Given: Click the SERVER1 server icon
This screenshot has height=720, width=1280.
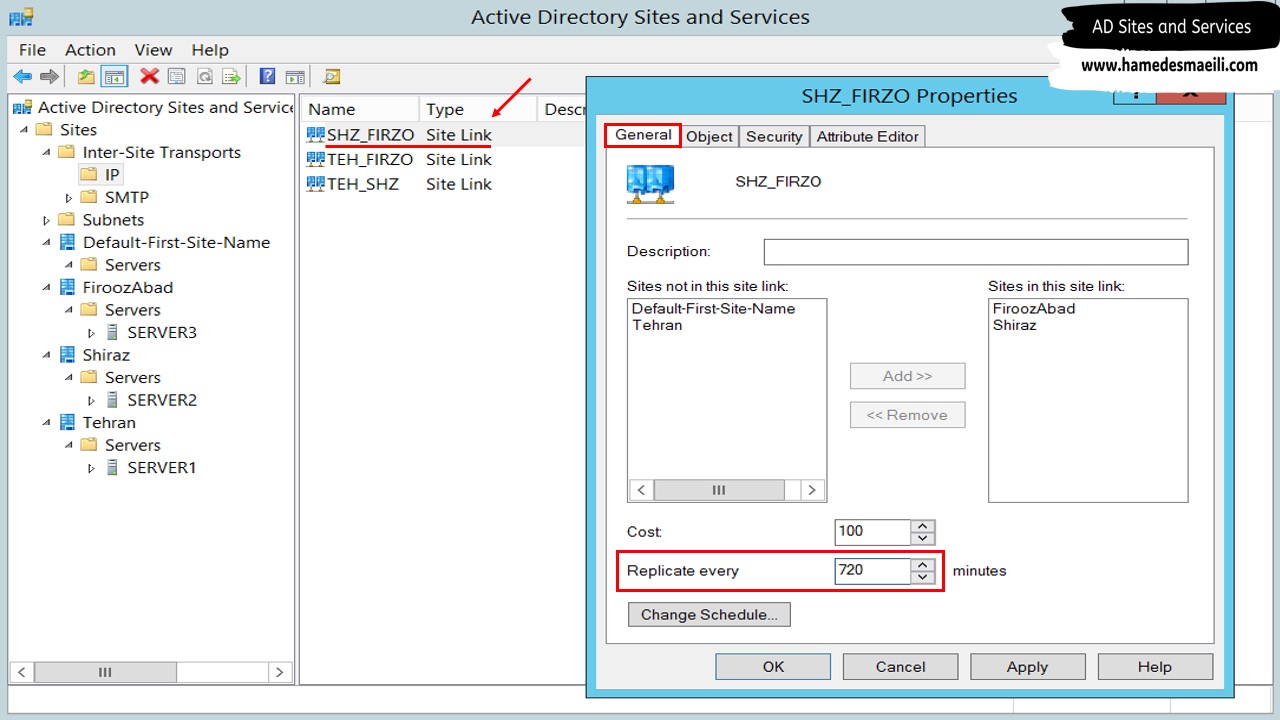Looking at the screenshot, I should click(x=113, y=467).
